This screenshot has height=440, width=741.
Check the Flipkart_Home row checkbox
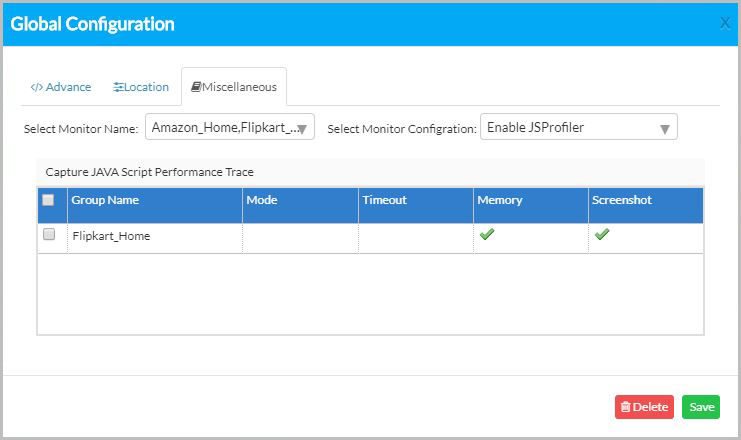(49, 234)
